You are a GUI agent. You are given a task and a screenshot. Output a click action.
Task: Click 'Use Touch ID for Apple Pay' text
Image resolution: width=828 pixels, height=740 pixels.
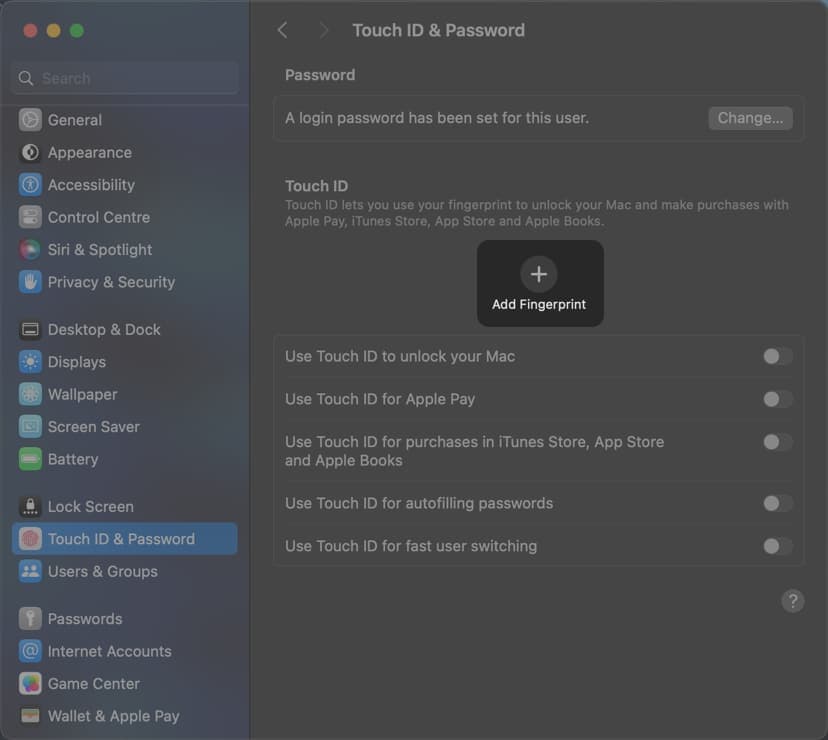(380, 399)
